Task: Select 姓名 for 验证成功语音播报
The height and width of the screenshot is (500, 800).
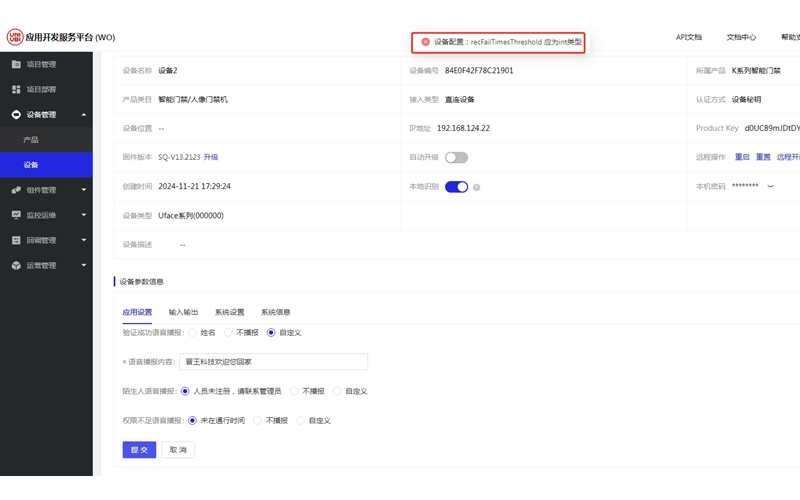Action: click(x=192, y=333)
